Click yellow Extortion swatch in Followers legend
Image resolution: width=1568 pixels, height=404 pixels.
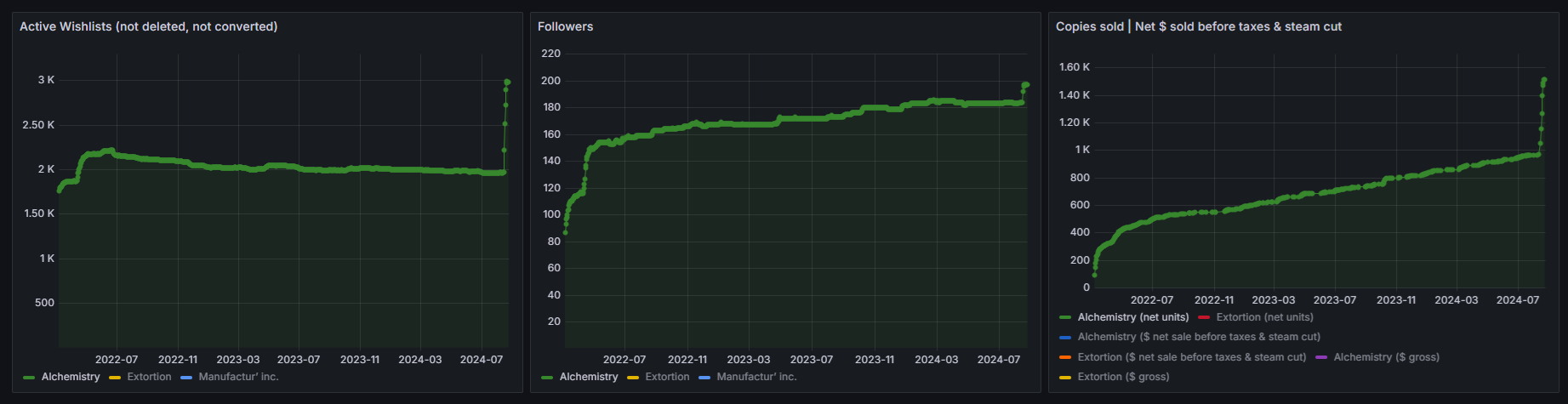coord(633,377)
